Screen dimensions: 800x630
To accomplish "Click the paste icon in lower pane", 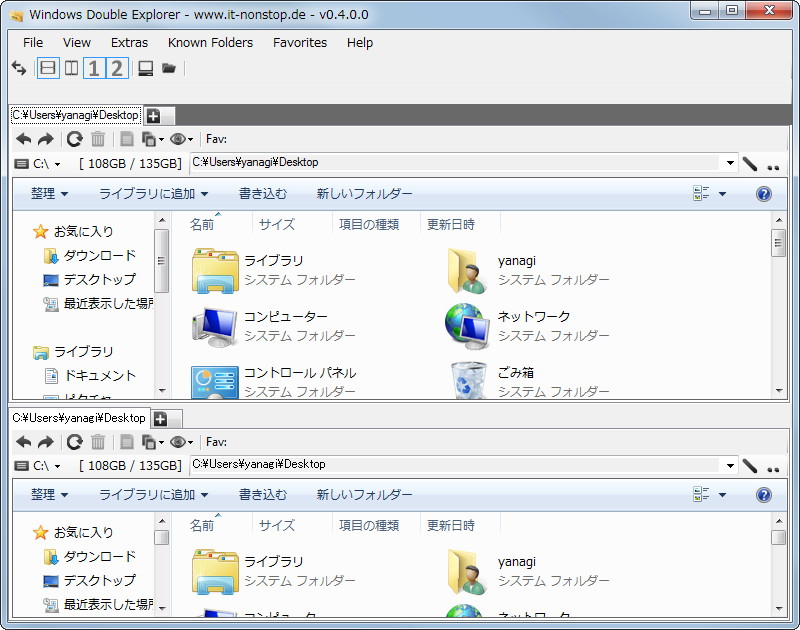I will (x=127, y=442).
